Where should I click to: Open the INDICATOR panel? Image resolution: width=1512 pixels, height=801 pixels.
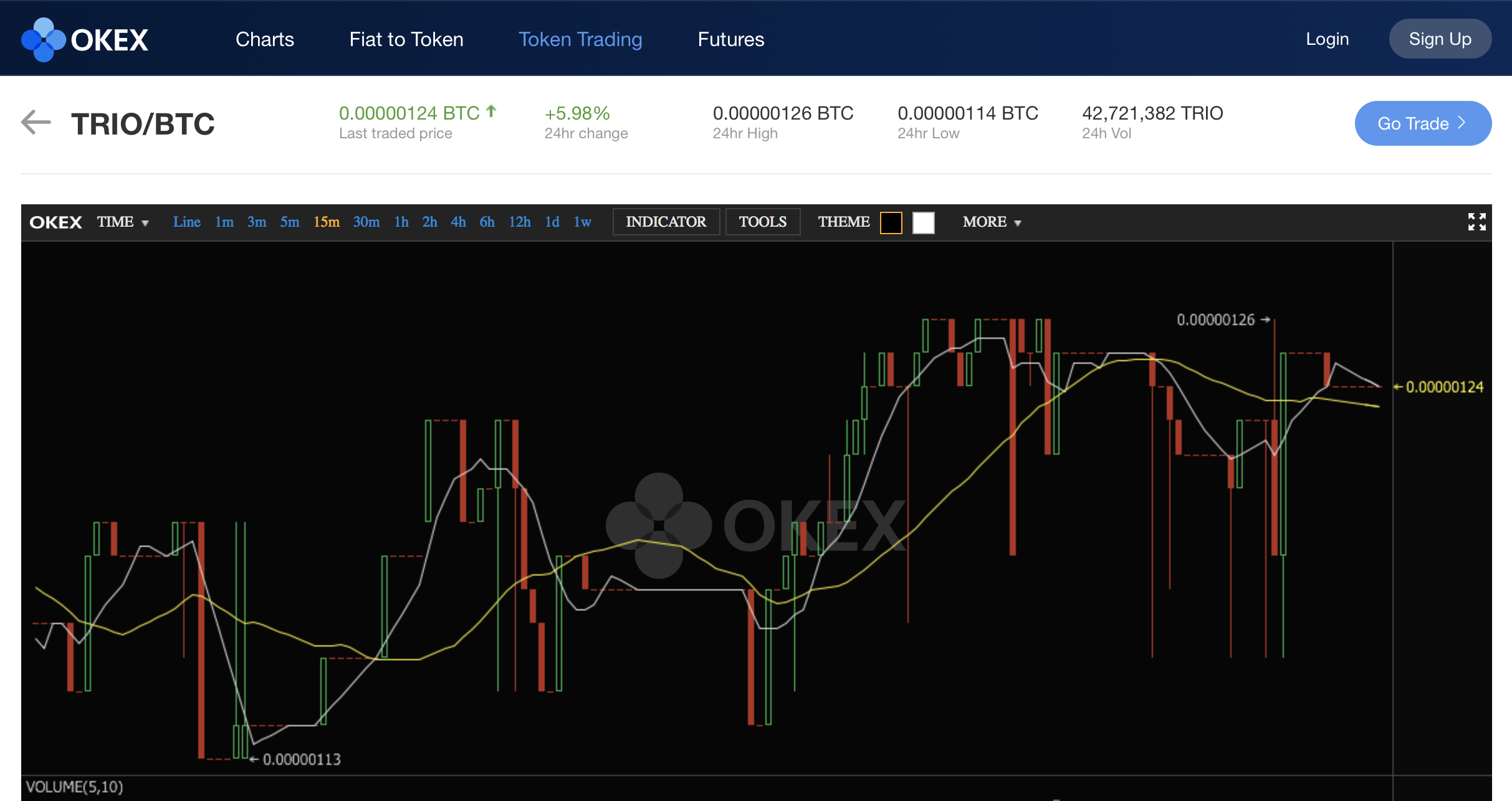[x=666, y=222]
